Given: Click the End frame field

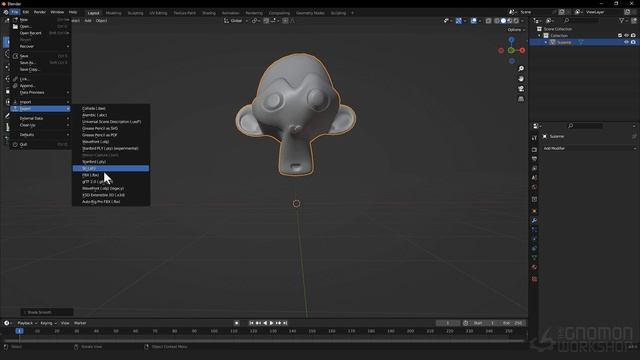Looking at the screenshot, I should coord(512,323).
